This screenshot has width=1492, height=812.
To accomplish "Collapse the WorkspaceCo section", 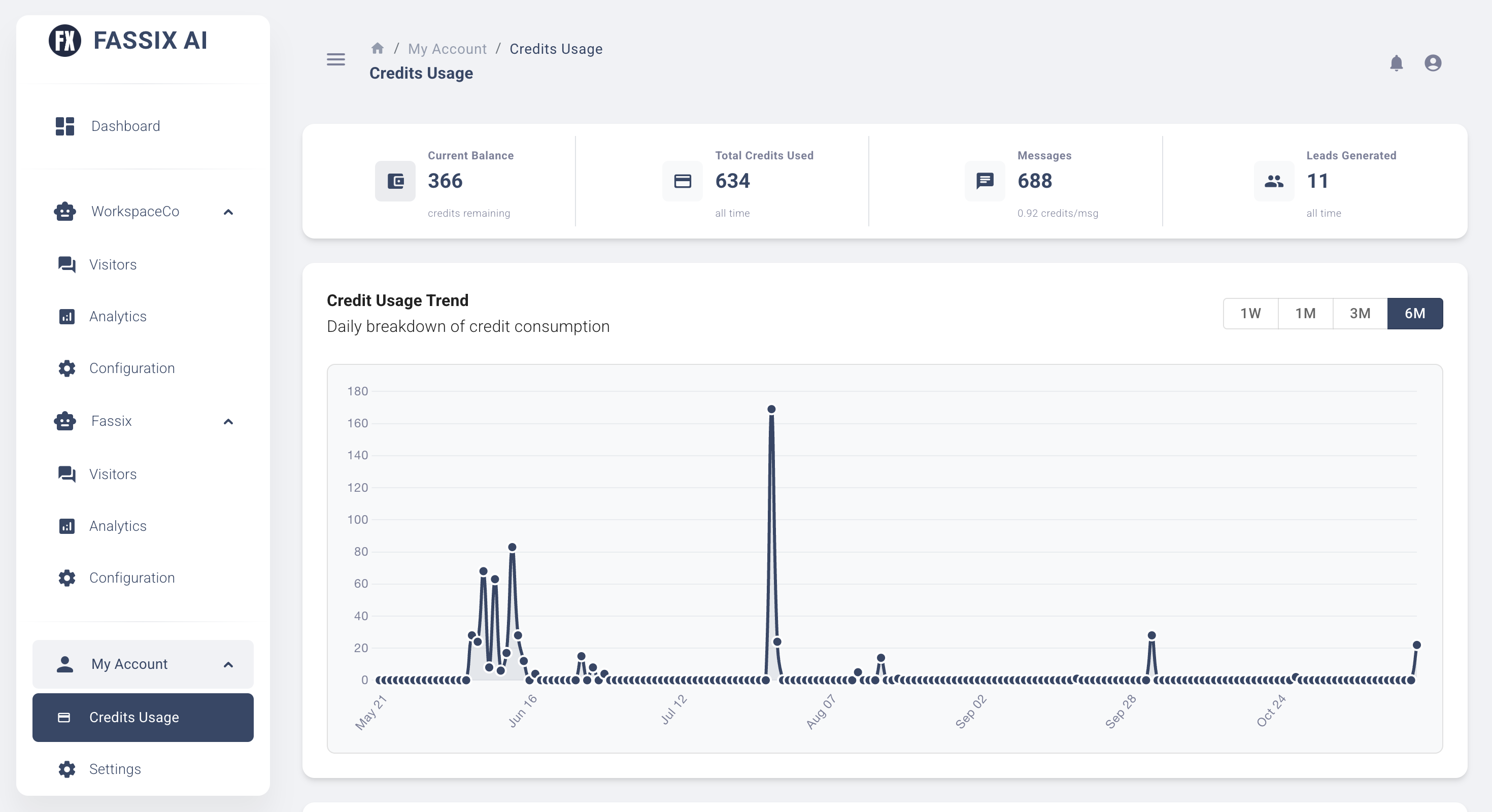I will pos(228,212).
